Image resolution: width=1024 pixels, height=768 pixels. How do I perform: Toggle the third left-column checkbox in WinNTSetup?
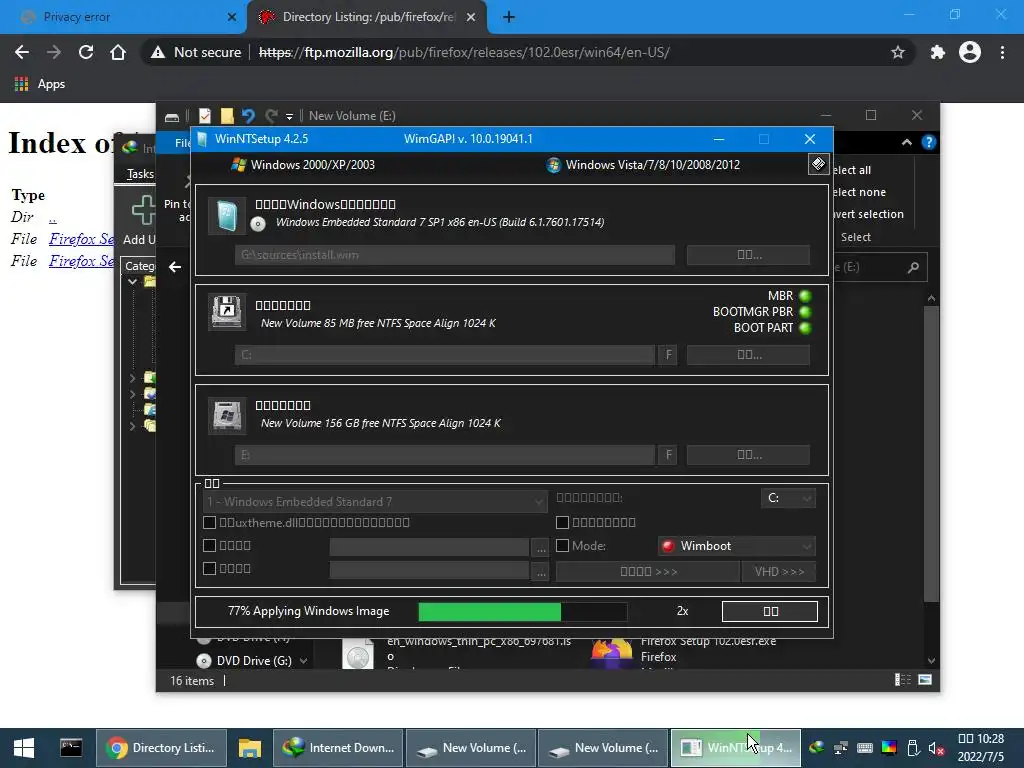tap(210, 568)
